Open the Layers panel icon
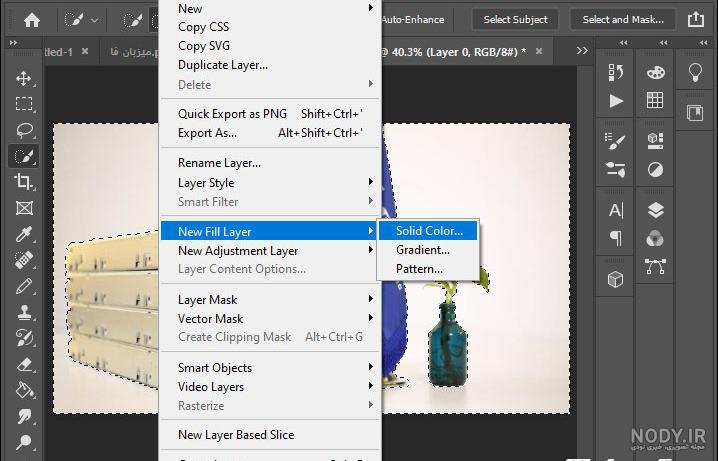The image size is (718, 461). [x=655, y=210]
